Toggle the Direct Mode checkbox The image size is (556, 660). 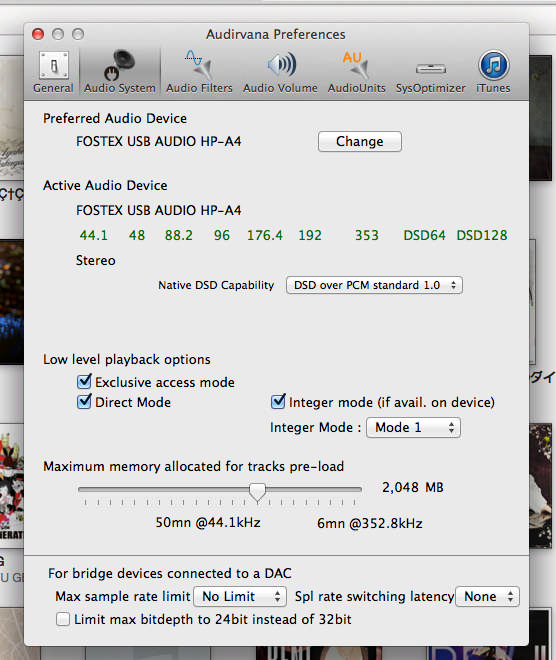[84, 402]
